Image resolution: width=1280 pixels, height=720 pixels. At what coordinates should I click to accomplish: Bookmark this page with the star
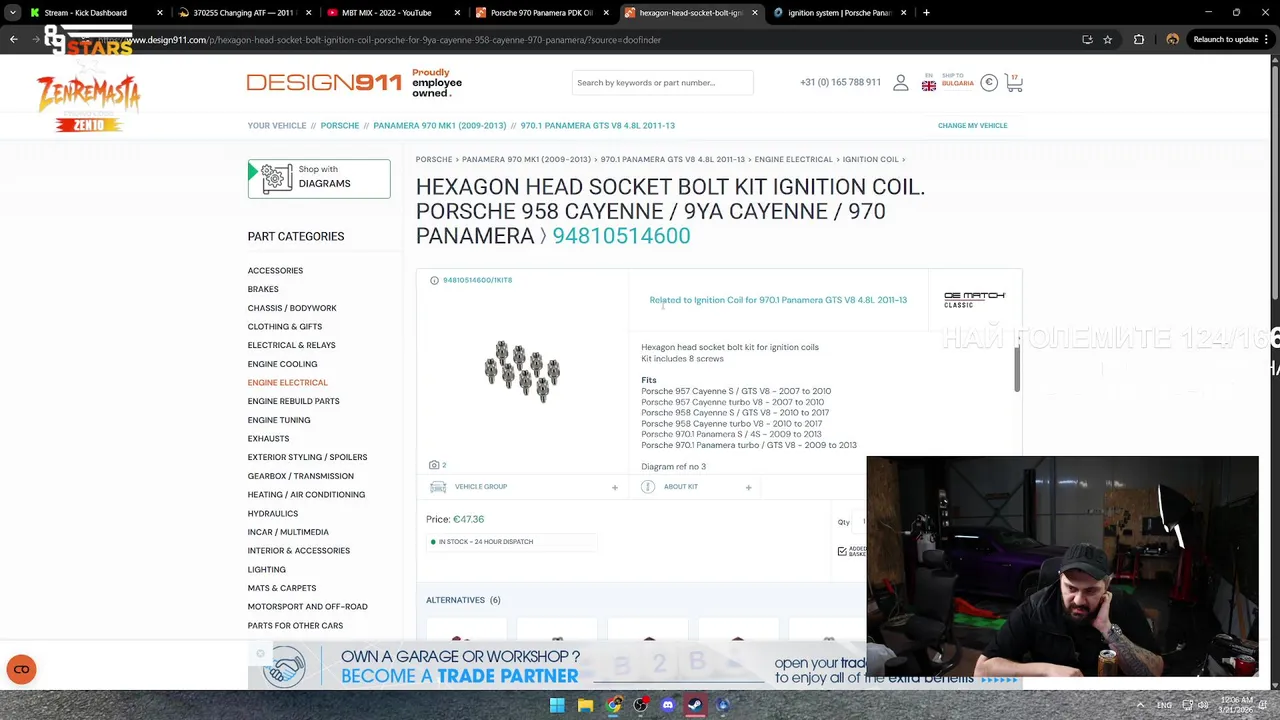(x=1107, y=40)
